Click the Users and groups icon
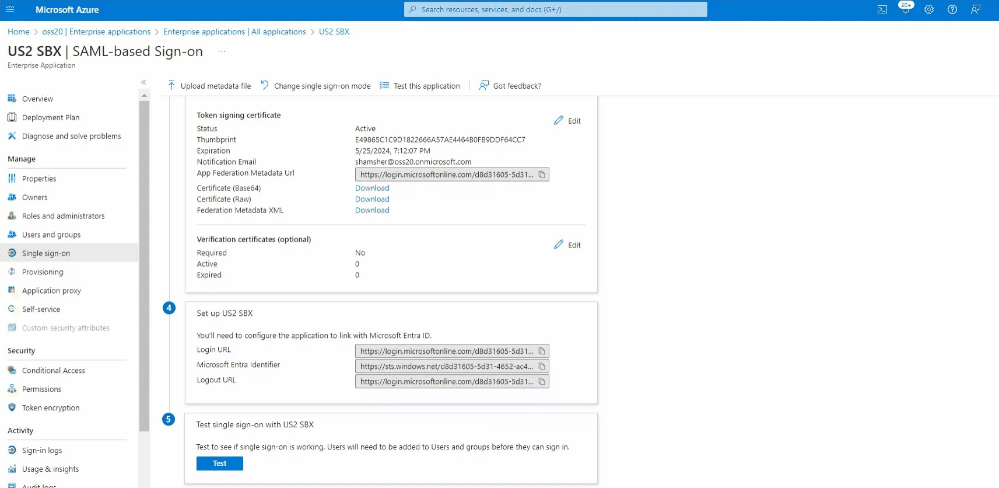This screenshot has height=488, width=999. 11,234
